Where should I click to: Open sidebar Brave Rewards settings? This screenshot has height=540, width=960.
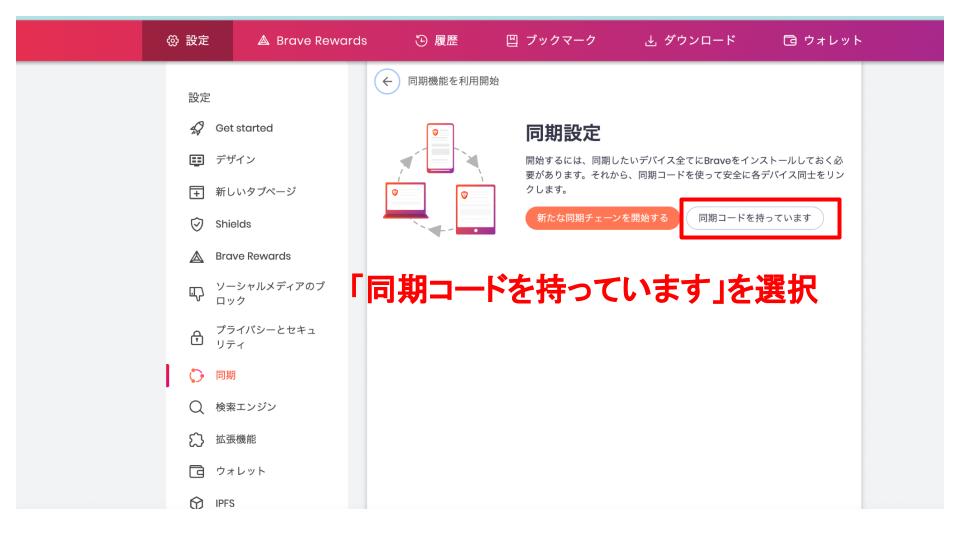253,256
